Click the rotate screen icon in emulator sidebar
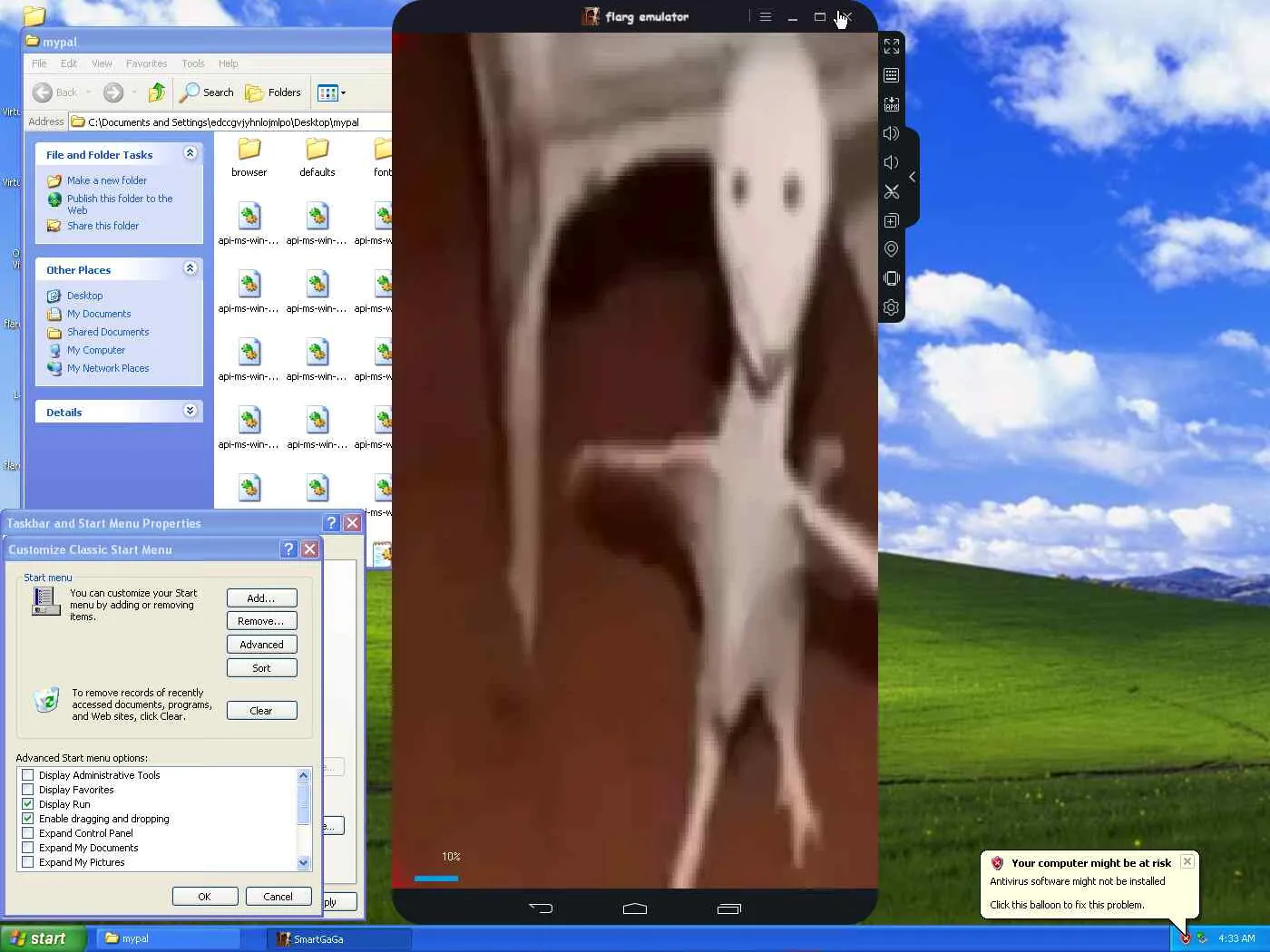The height and width of the screenshot is (952, 1270). (892, 278)
